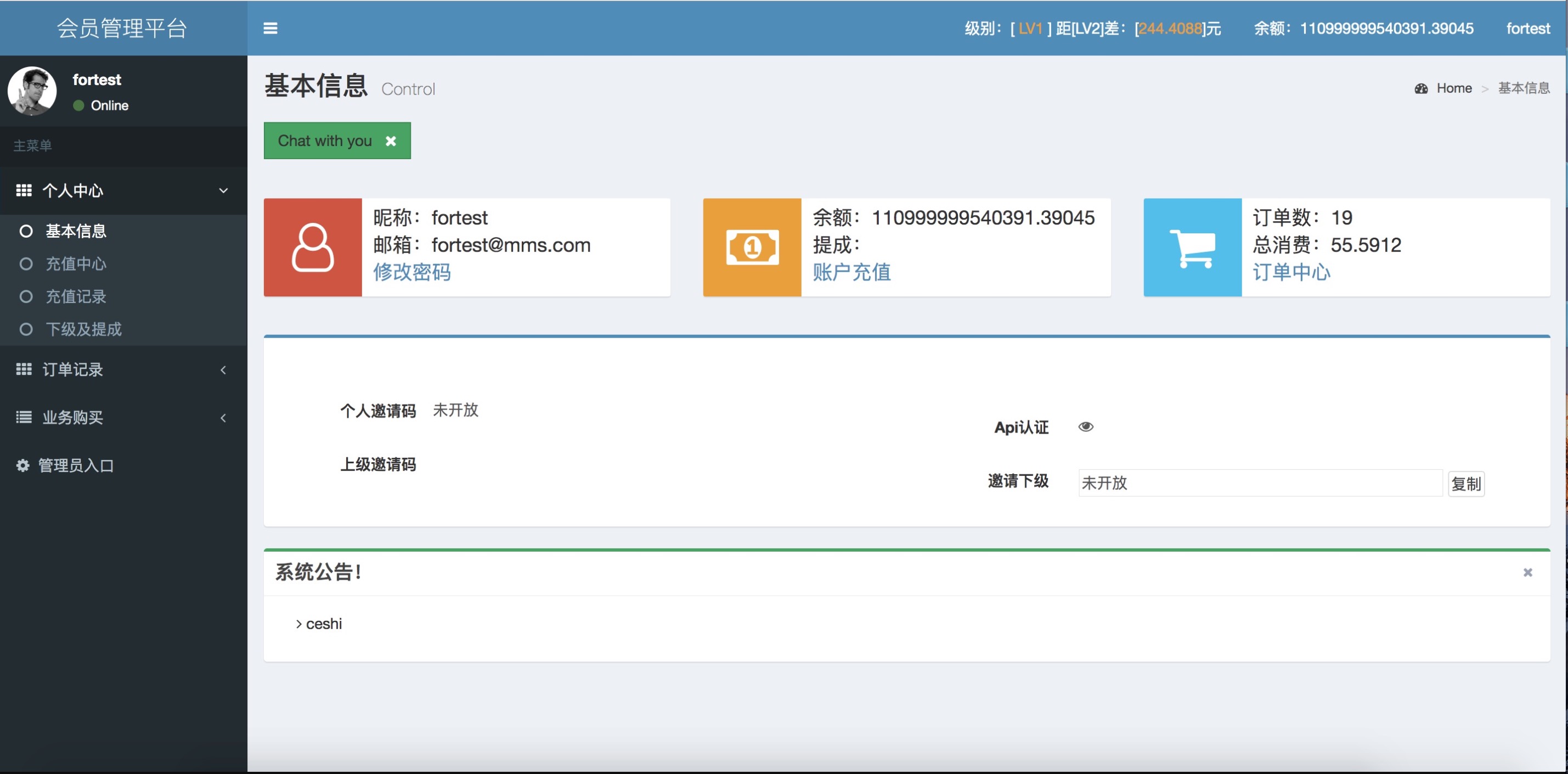Click the blue shopping cart icon tile
The width and height of the screenshot is (1568, 774).
tap(1192, 247)
